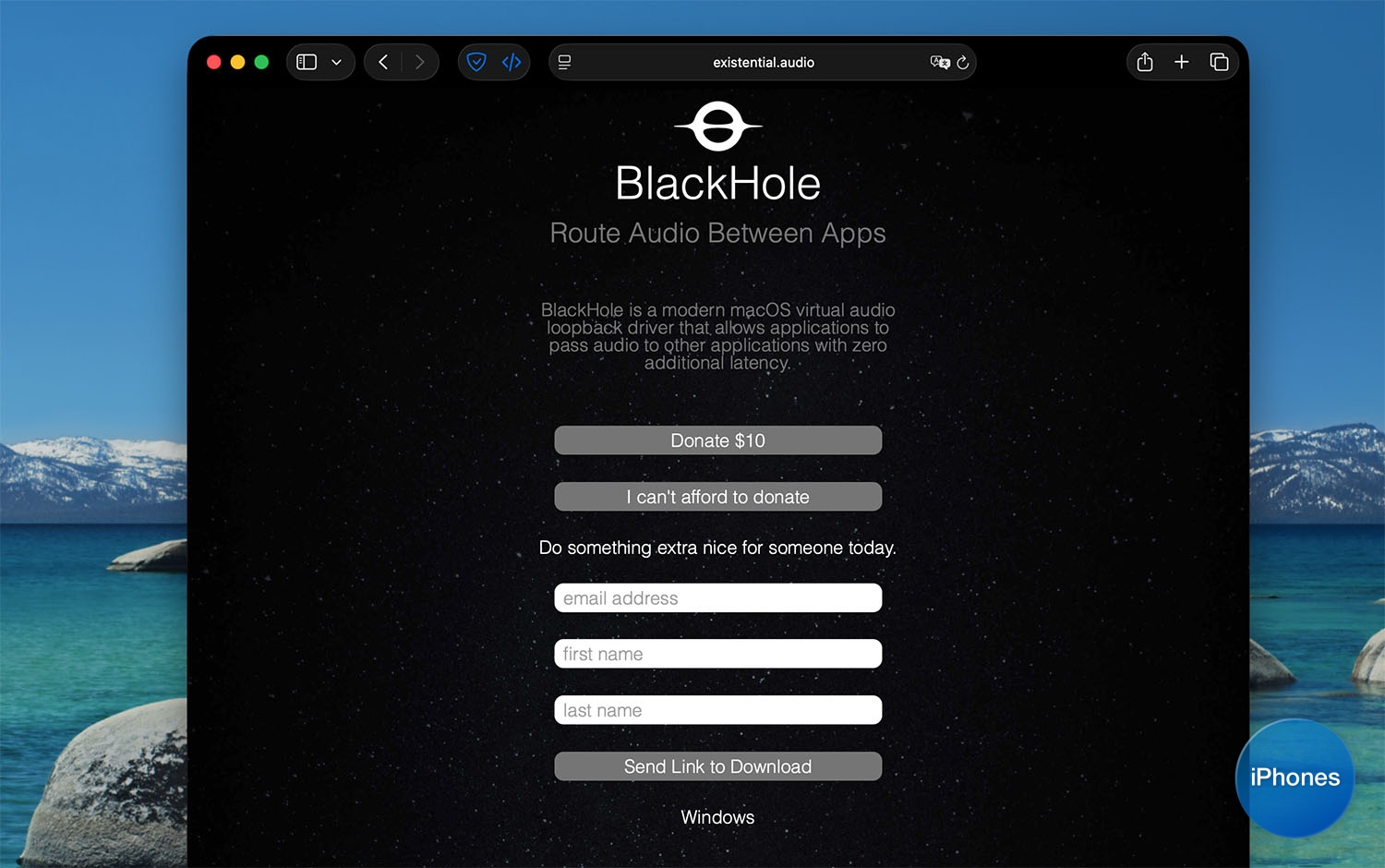Screen dimensions: 1385x868
Task: Go forward to the next page
Action: (x=420, y=62)
